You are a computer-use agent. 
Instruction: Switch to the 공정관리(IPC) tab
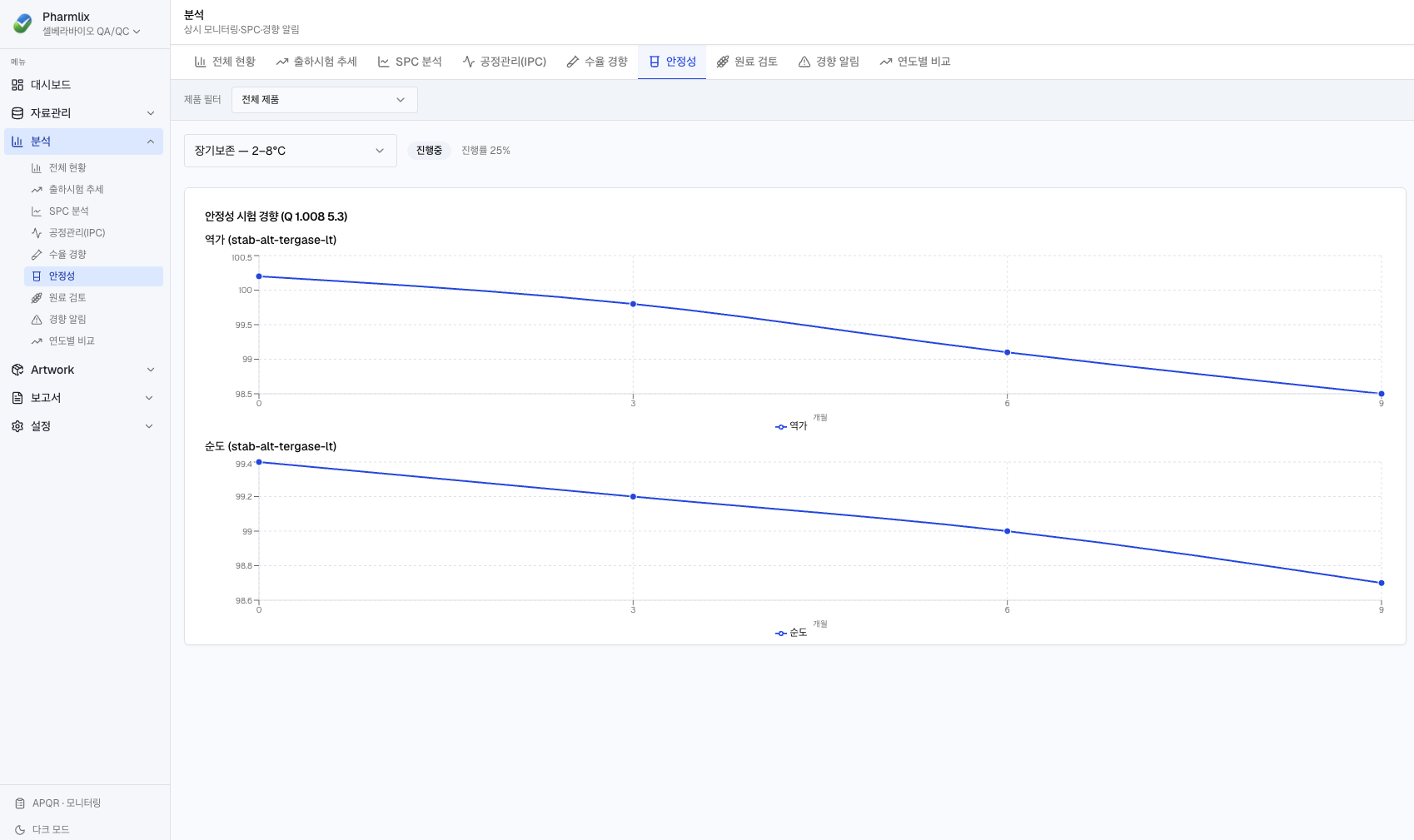pyautogui.click(x=505, y=62)
